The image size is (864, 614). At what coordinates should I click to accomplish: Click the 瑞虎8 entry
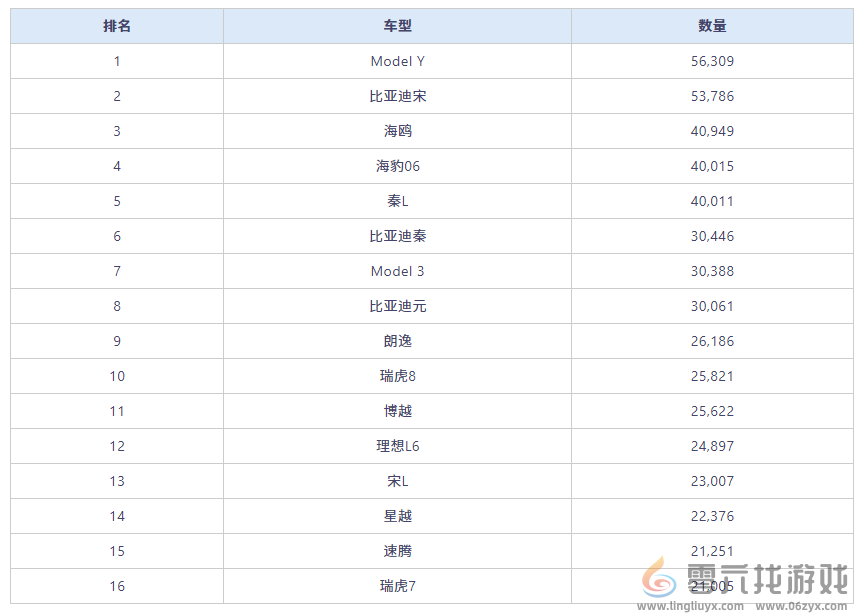click(x=398, y=376)
